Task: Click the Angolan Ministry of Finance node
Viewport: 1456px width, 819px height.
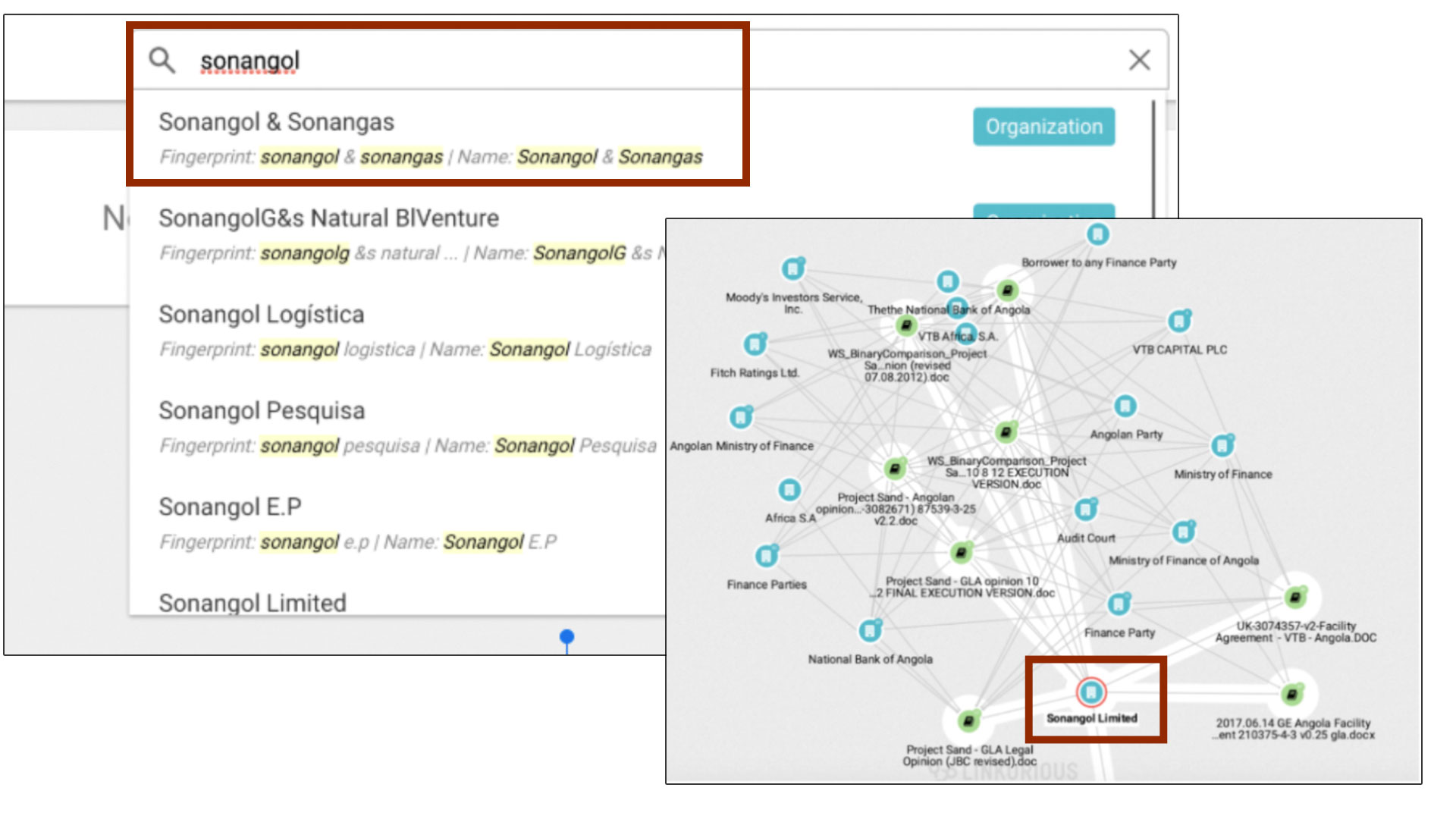Action: click(741, 417)
